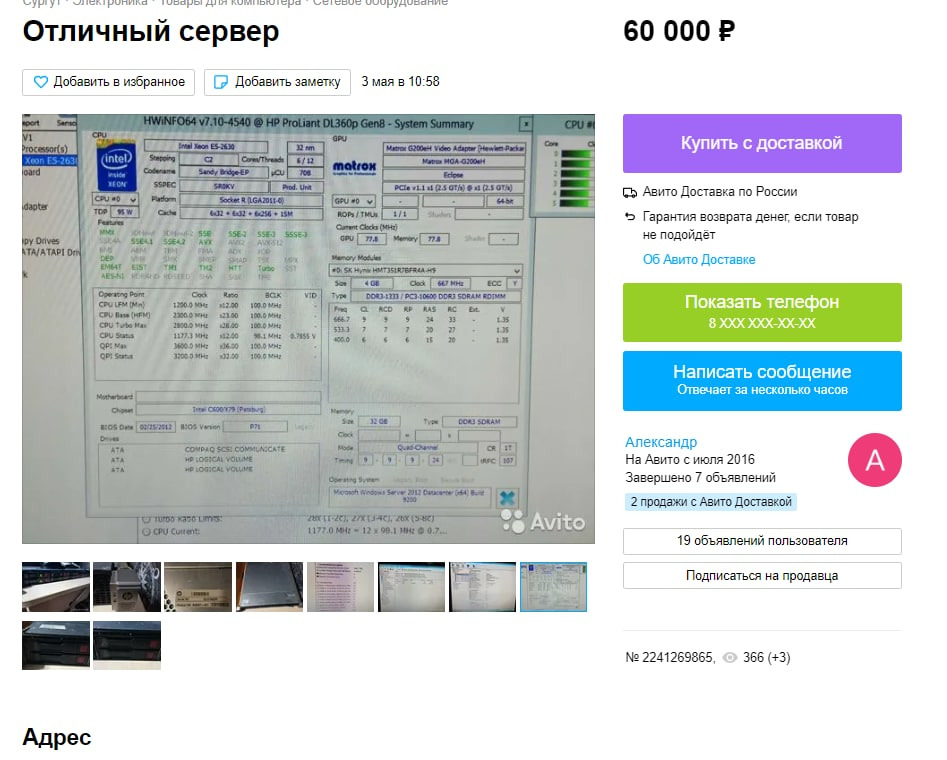Click the heart icon to add to favorites
The height and width of the screenshot is (760, 947).
[x=40, y=82]
